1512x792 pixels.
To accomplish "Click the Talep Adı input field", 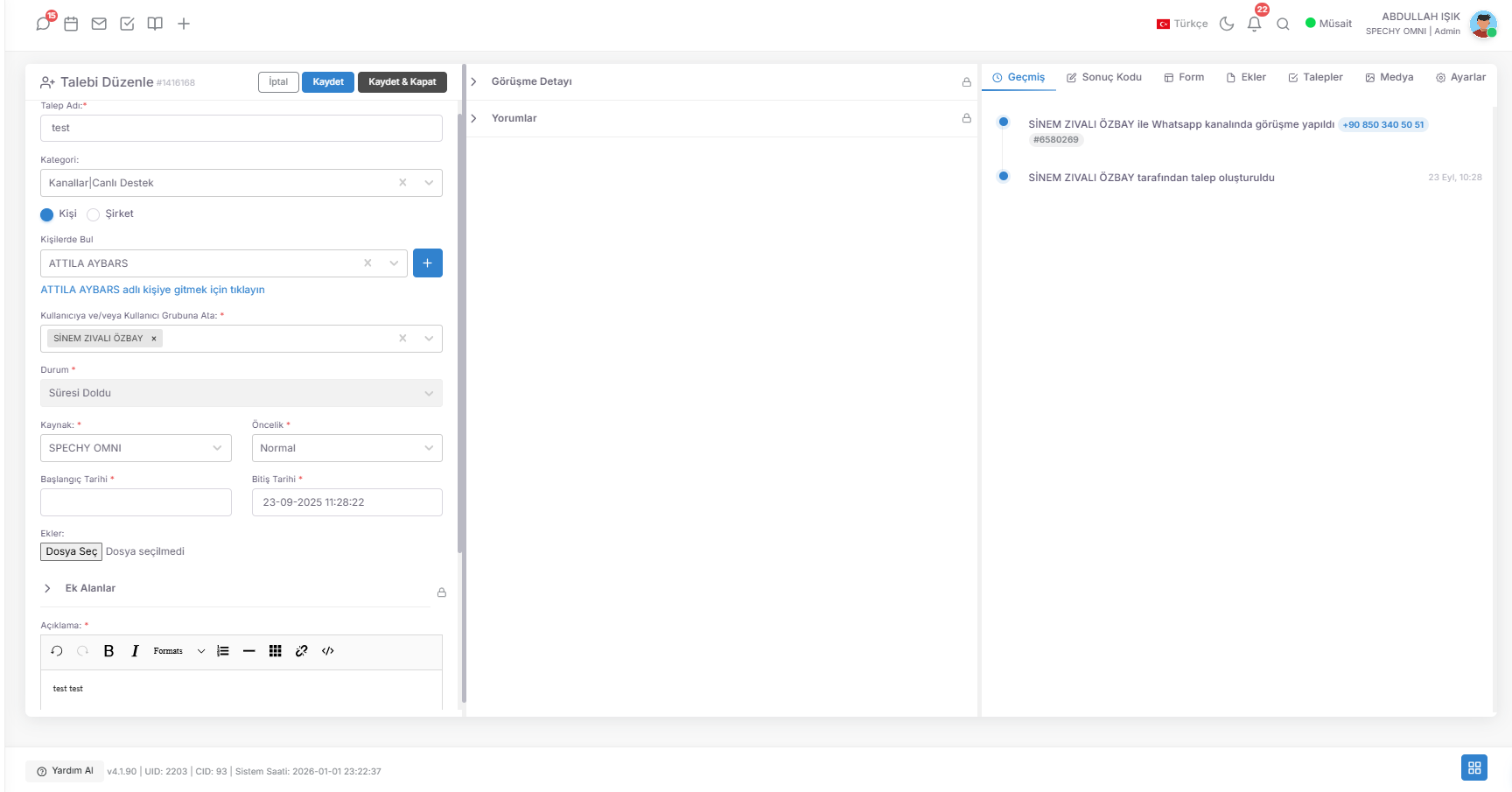I will click(x=241, y=128).
